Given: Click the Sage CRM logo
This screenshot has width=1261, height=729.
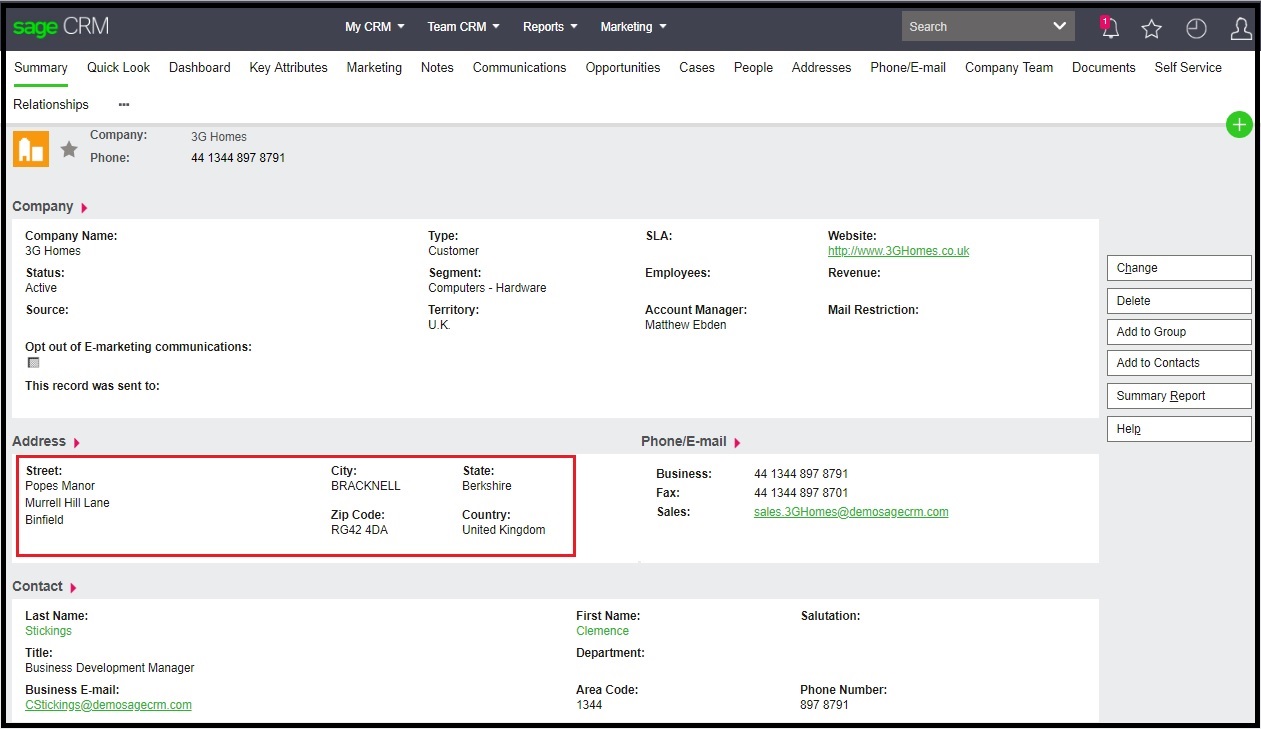Looking at the screenshot, I should [x=62, y=27].
